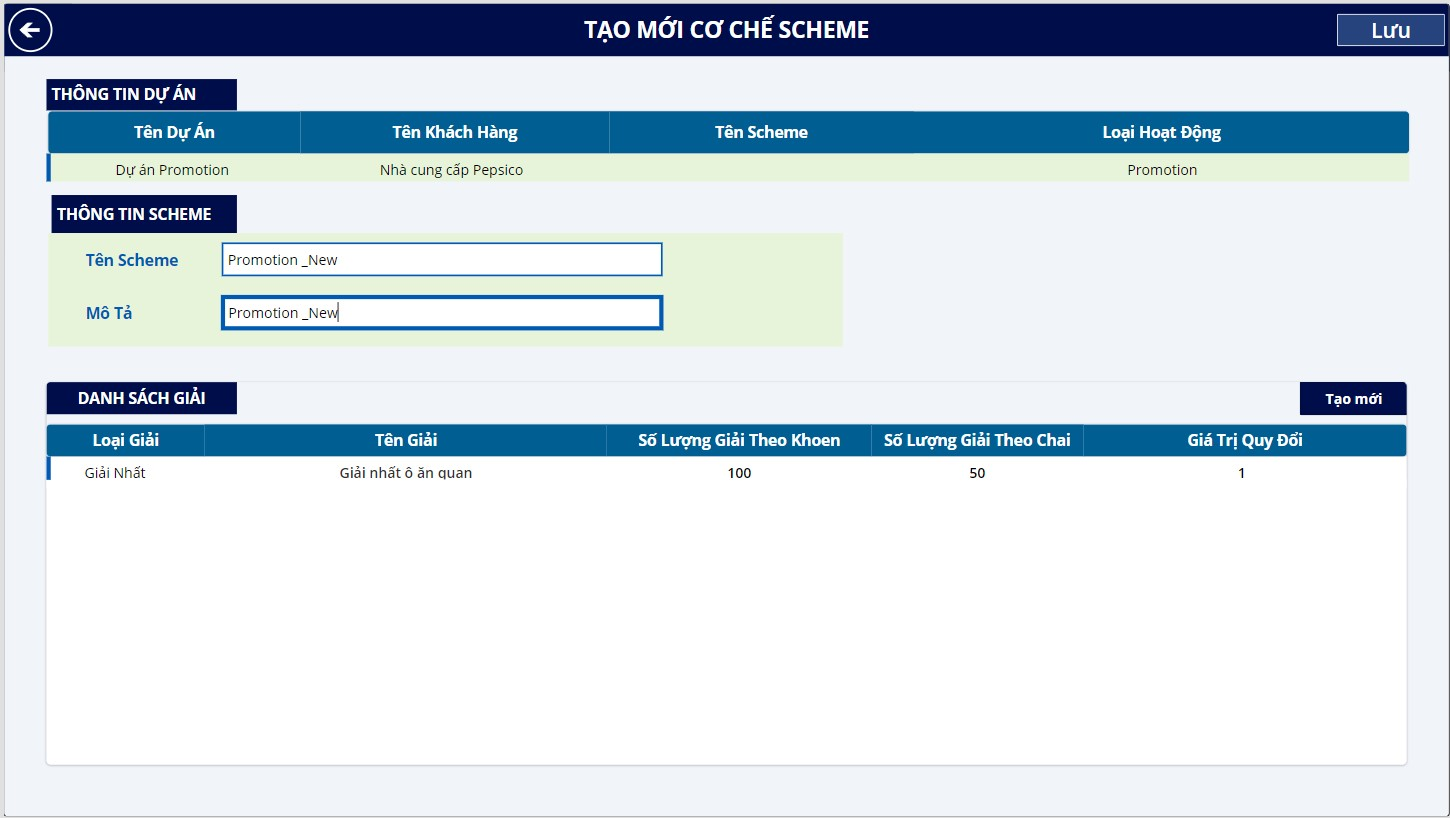Viewport: 1450px width, 818px height.
Task: Select the THÔNG TIN DỰ ÁN header
Action: point(142,94)
